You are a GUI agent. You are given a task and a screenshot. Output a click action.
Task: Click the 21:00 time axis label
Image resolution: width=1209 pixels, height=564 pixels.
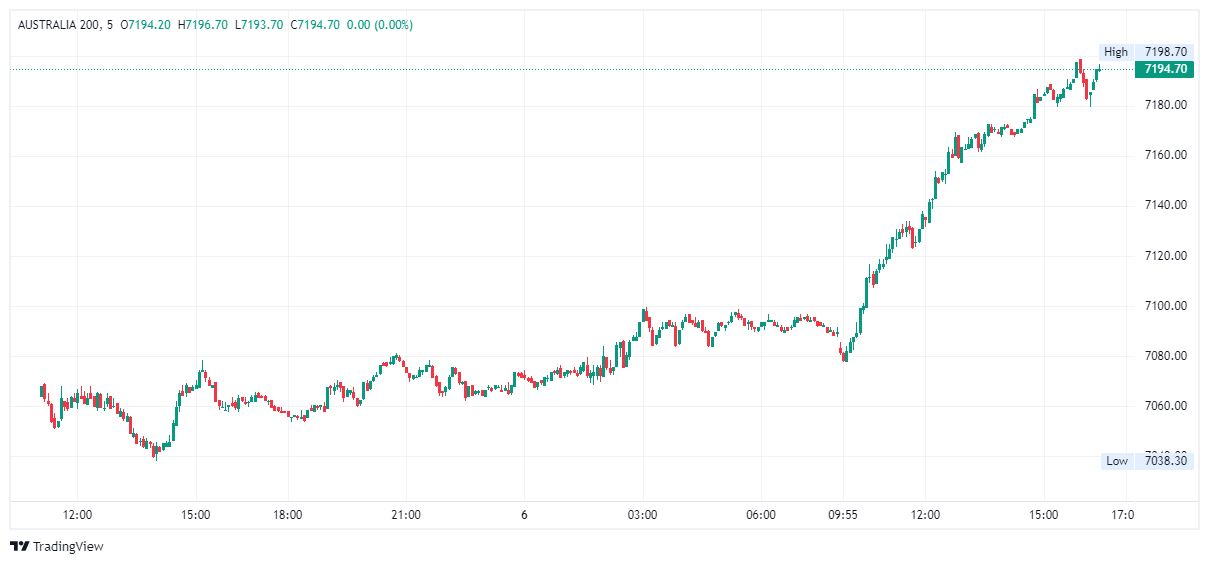tap(406, 515)
